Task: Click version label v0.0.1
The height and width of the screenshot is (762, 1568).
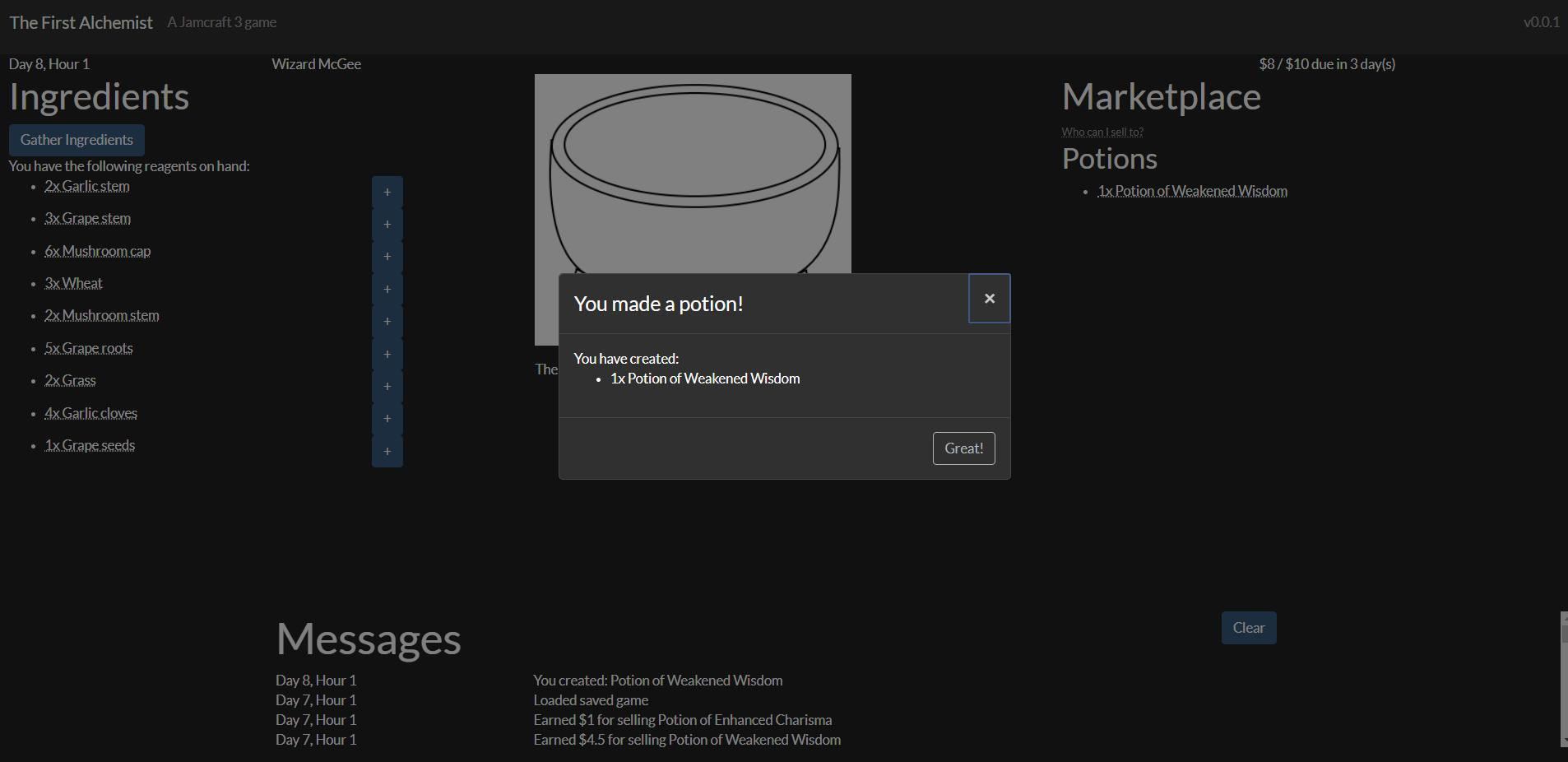Action: 1541,22
